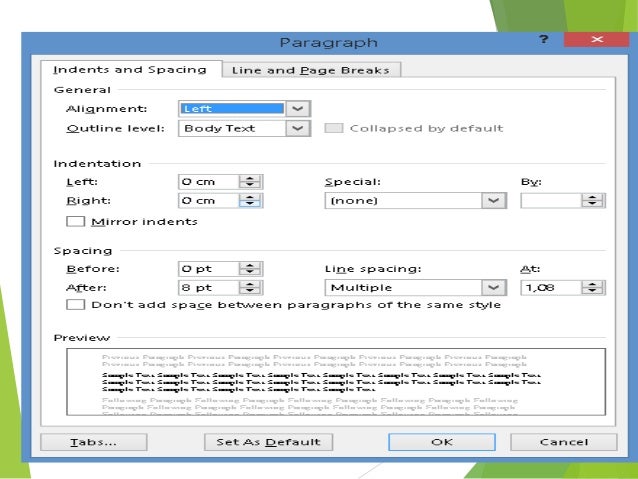Click the Before spacing value field
Viewport: 638px width, 479px height.
(208, 269)
